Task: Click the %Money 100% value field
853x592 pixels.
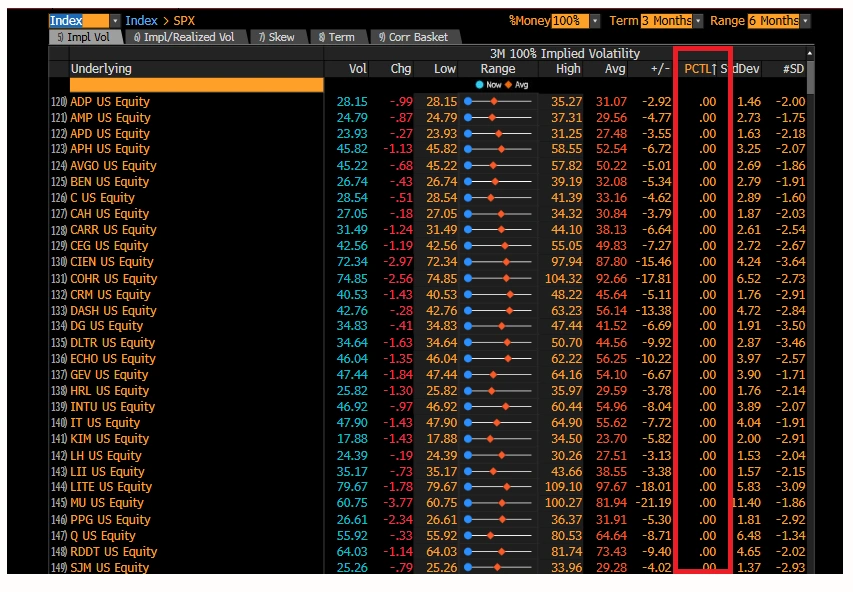Action: (570, 21)
